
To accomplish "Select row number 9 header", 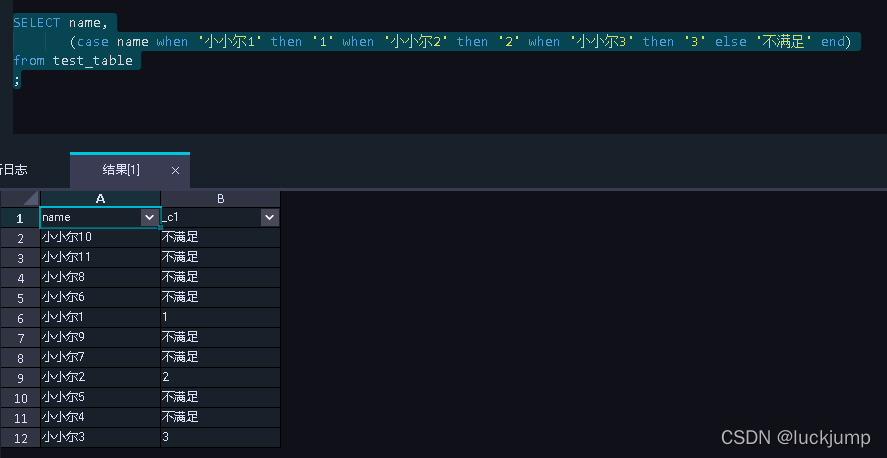I will point(20,378).
